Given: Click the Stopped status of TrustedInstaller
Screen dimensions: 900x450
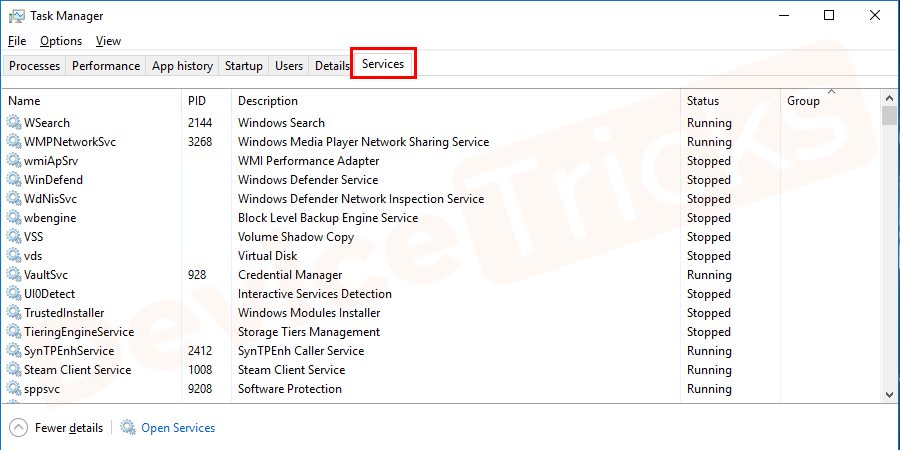Looking at the screenshot, I should pos(709,313).
